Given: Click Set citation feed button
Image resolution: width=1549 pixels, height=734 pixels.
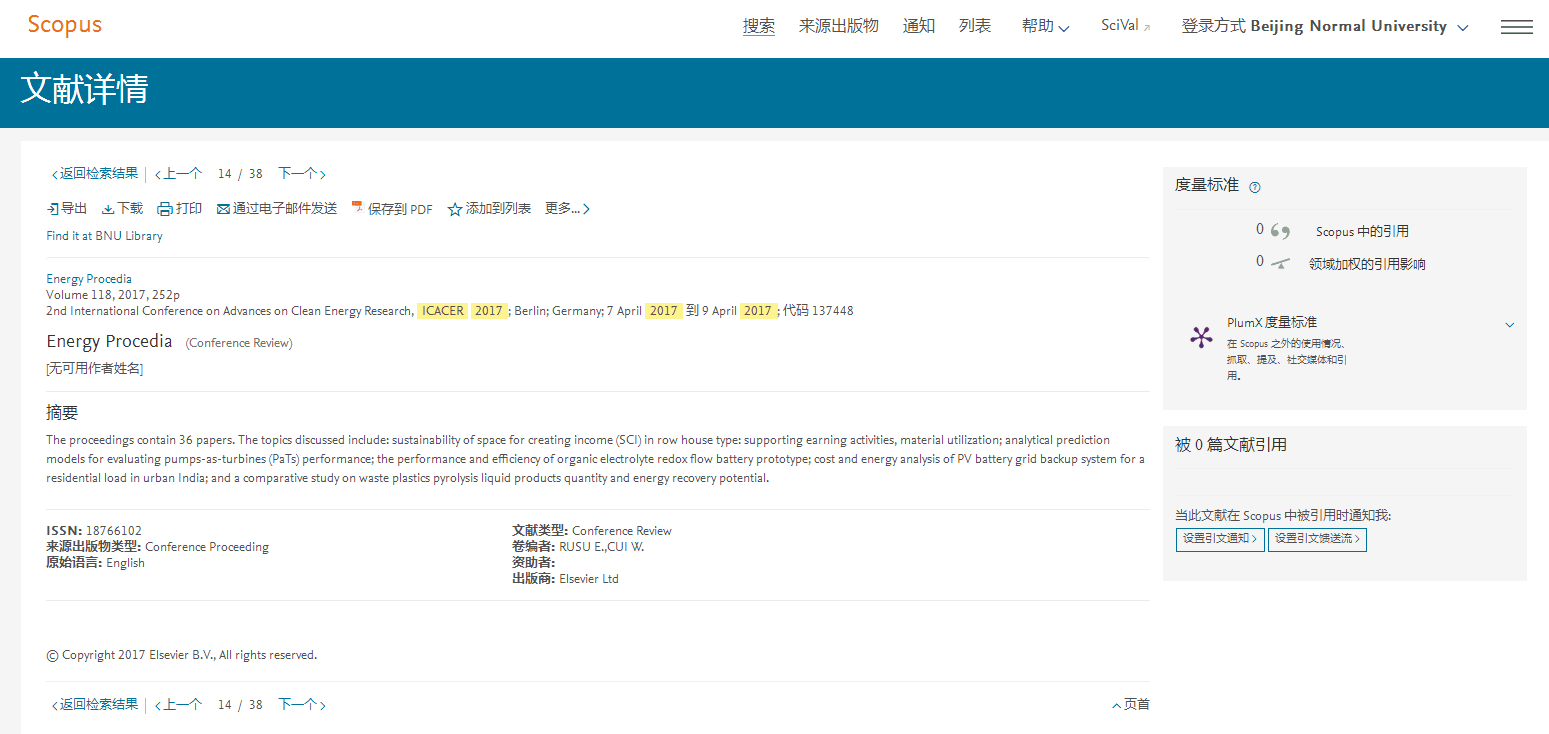Looking at the screenshot, I should [x=1316, y=539].
